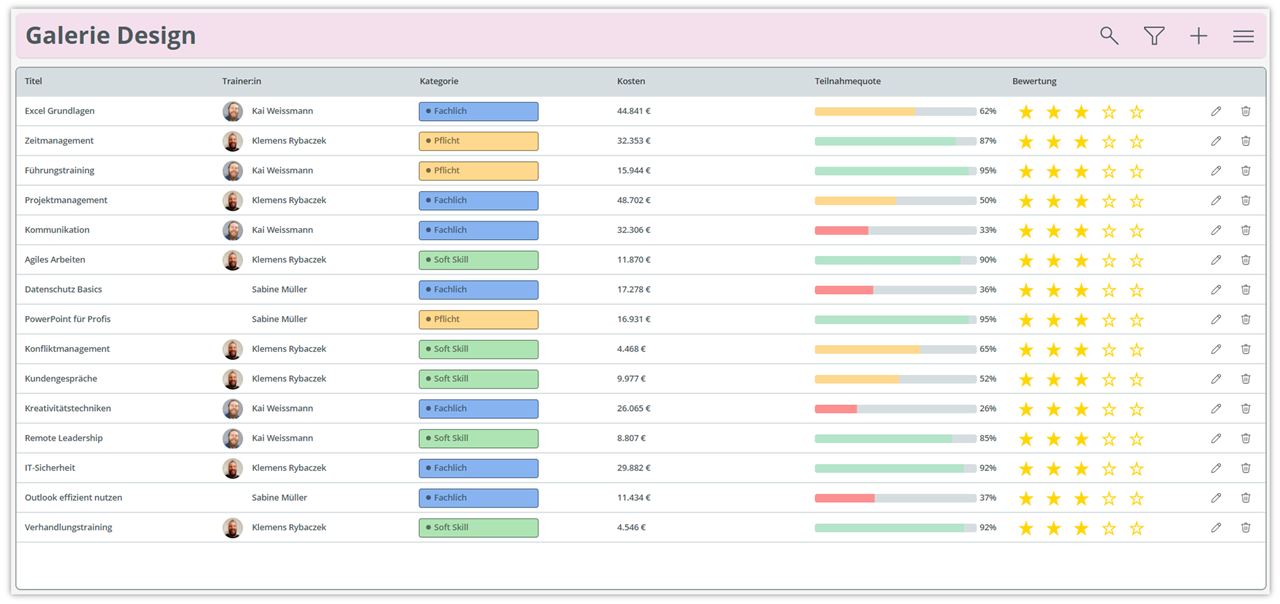This screenshot has height=604, width=1280.
Task: Delete the Projektmanagement row
Action: click(1246, 200)
